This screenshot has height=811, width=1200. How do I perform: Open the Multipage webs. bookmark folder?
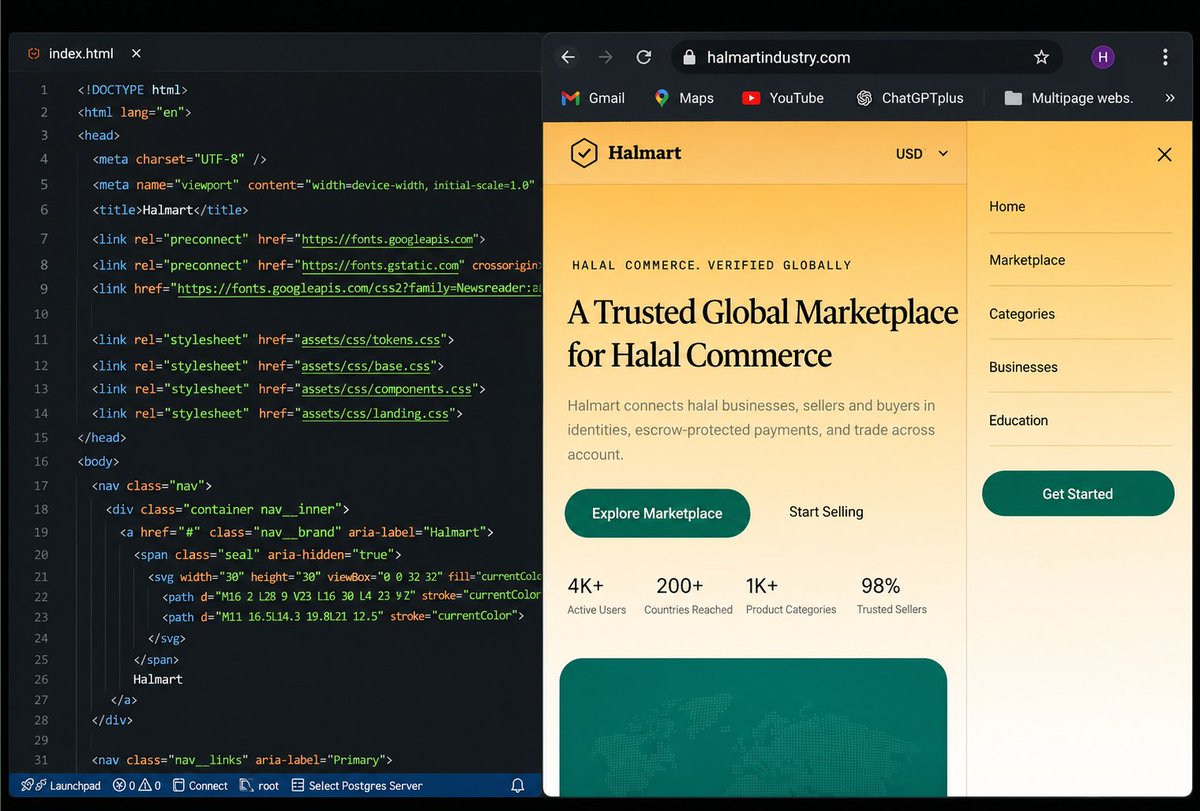[1069, 98]
